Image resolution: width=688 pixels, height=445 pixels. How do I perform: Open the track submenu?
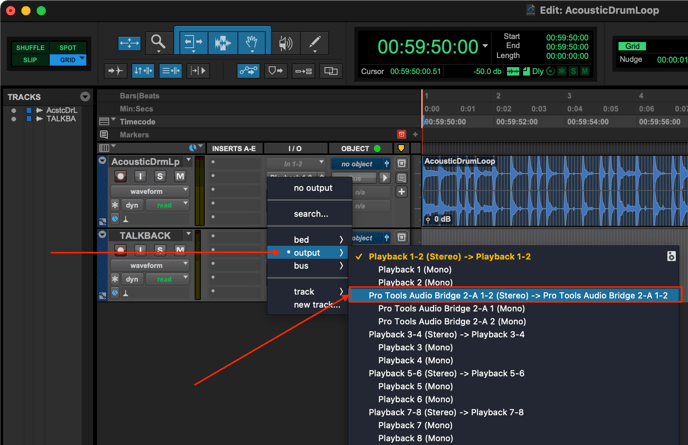tap(309, 291)
